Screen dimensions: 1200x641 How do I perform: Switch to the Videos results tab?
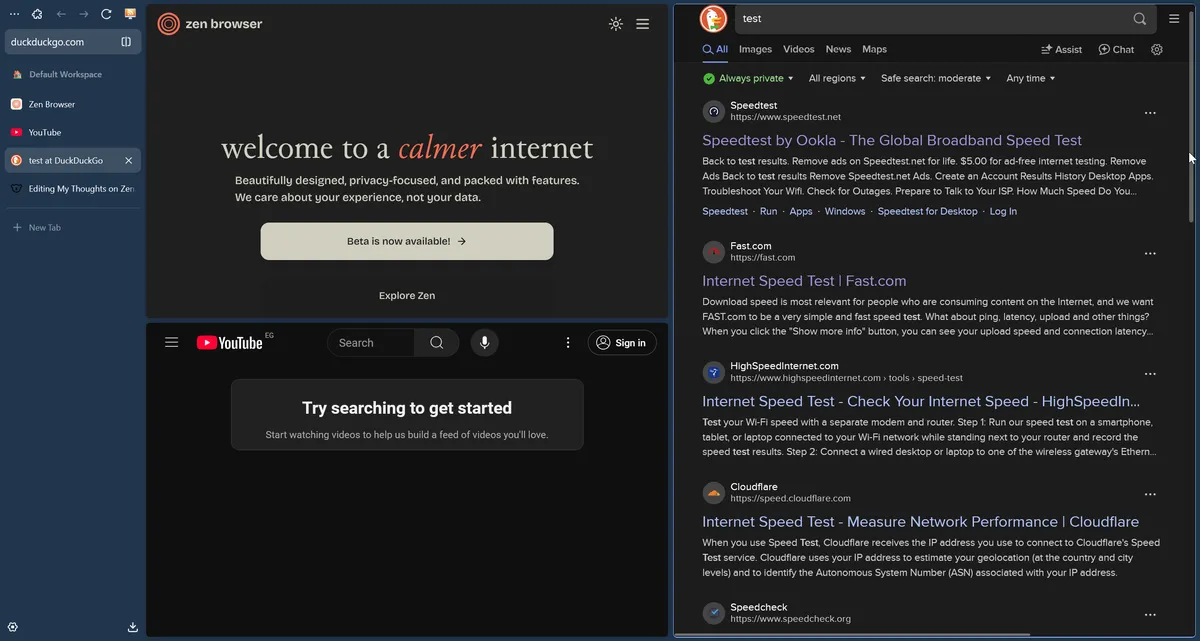pyautogui.click(x=799, y=49)
